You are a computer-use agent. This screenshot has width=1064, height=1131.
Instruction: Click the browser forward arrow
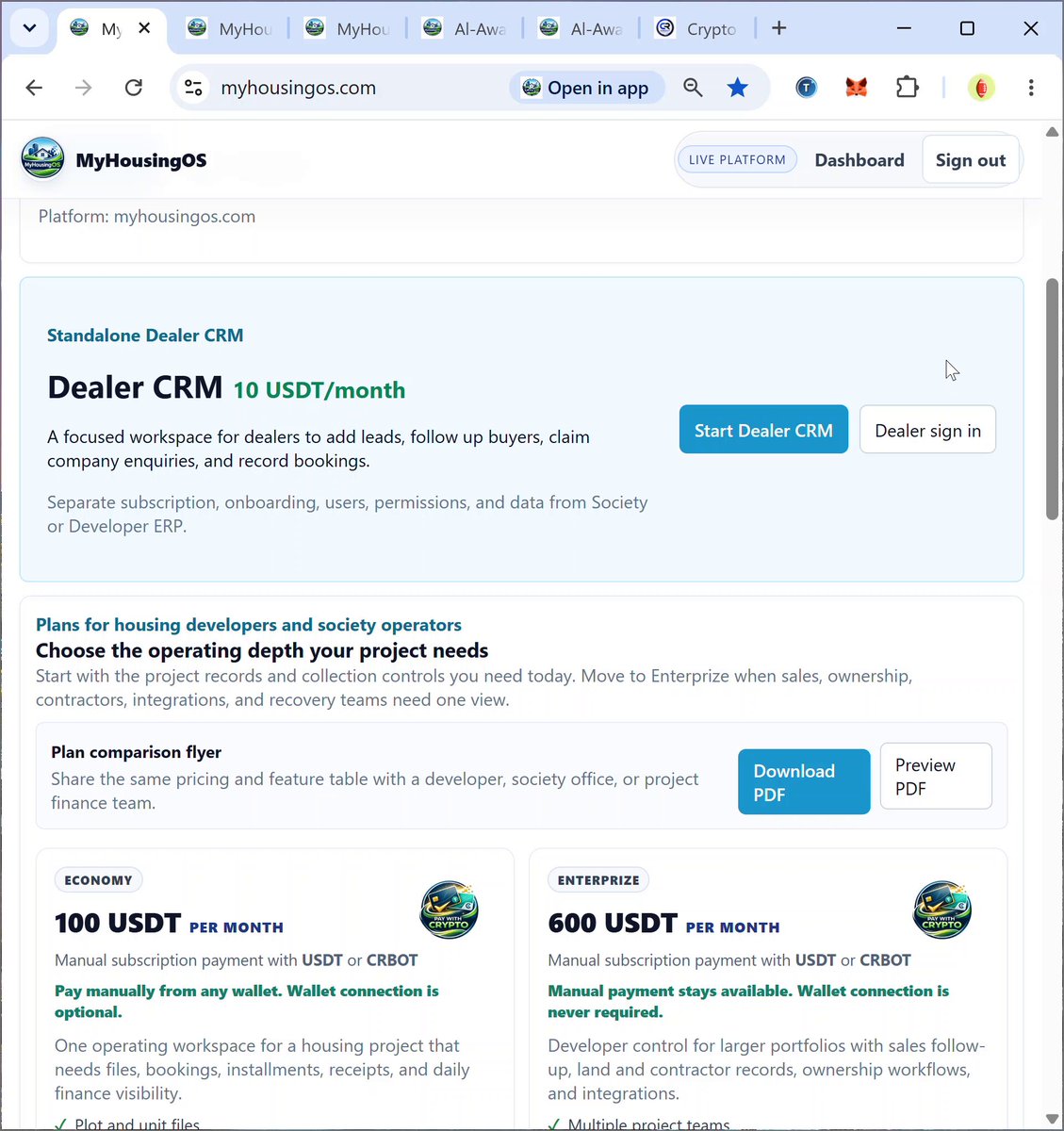[84, 88]
